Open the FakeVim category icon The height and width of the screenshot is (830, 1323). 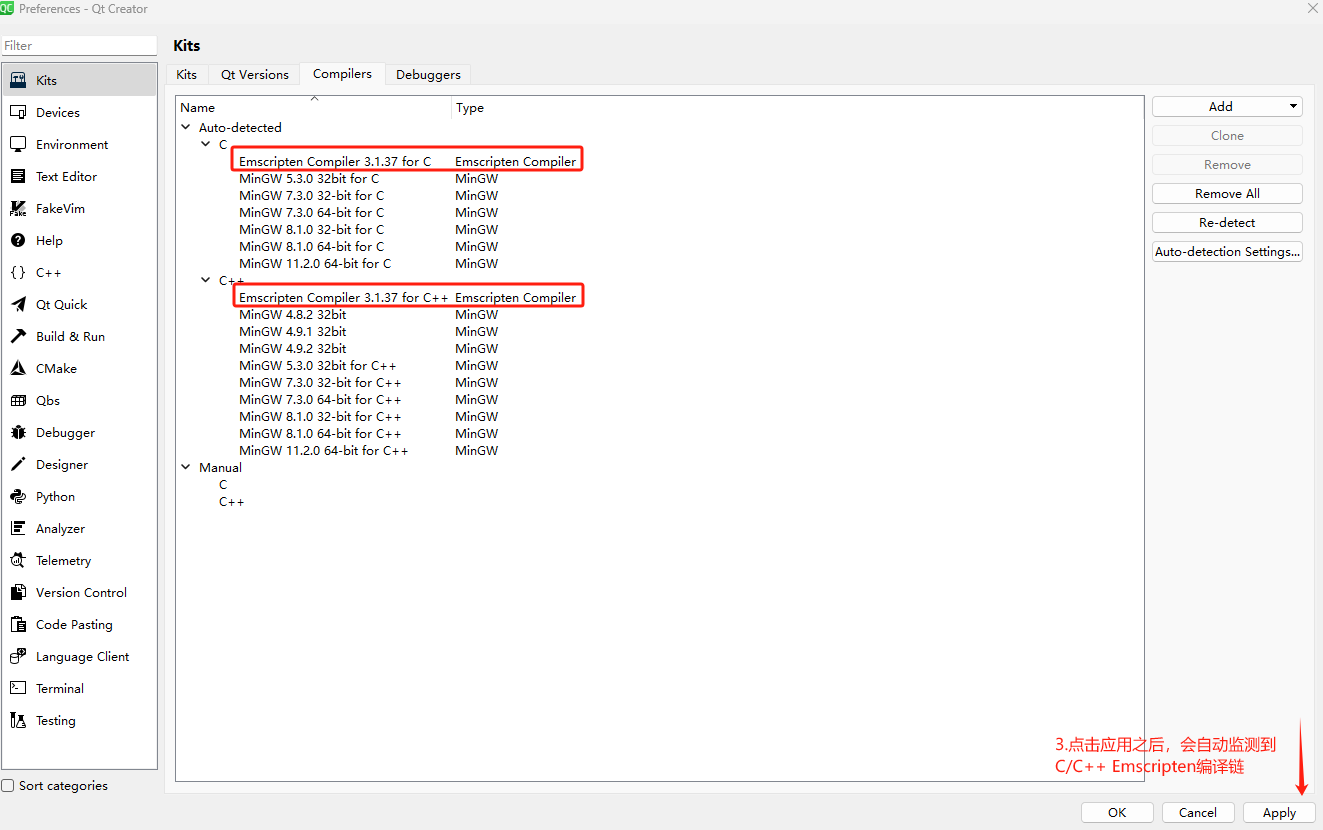pyautogui.click(x=18, y=208)
